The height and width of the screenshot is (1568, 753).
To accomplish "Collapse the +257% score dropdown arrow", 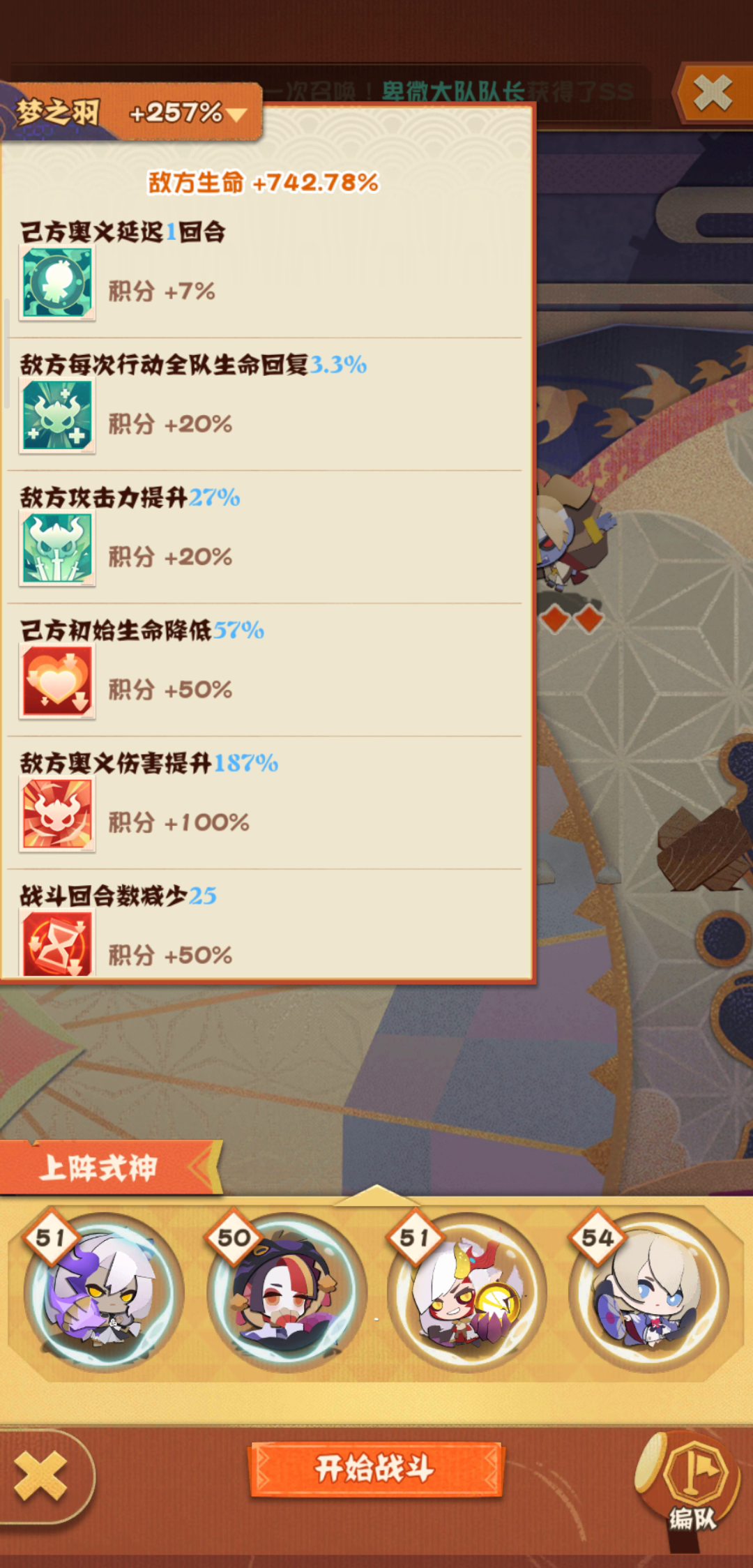I will 236,114.
